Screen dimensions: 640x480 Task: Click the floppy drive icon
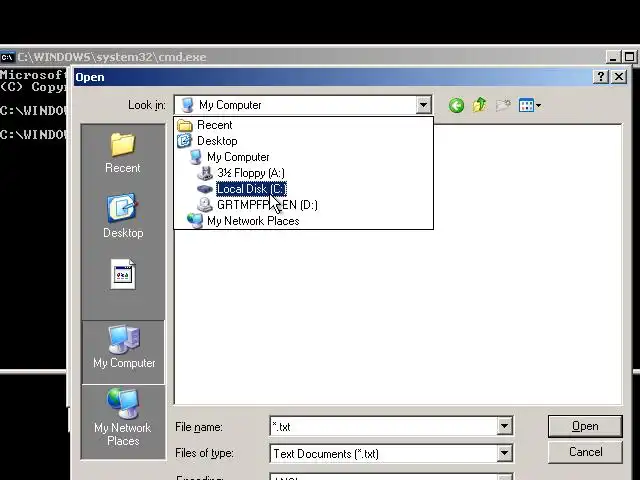[x=205, y=173]
